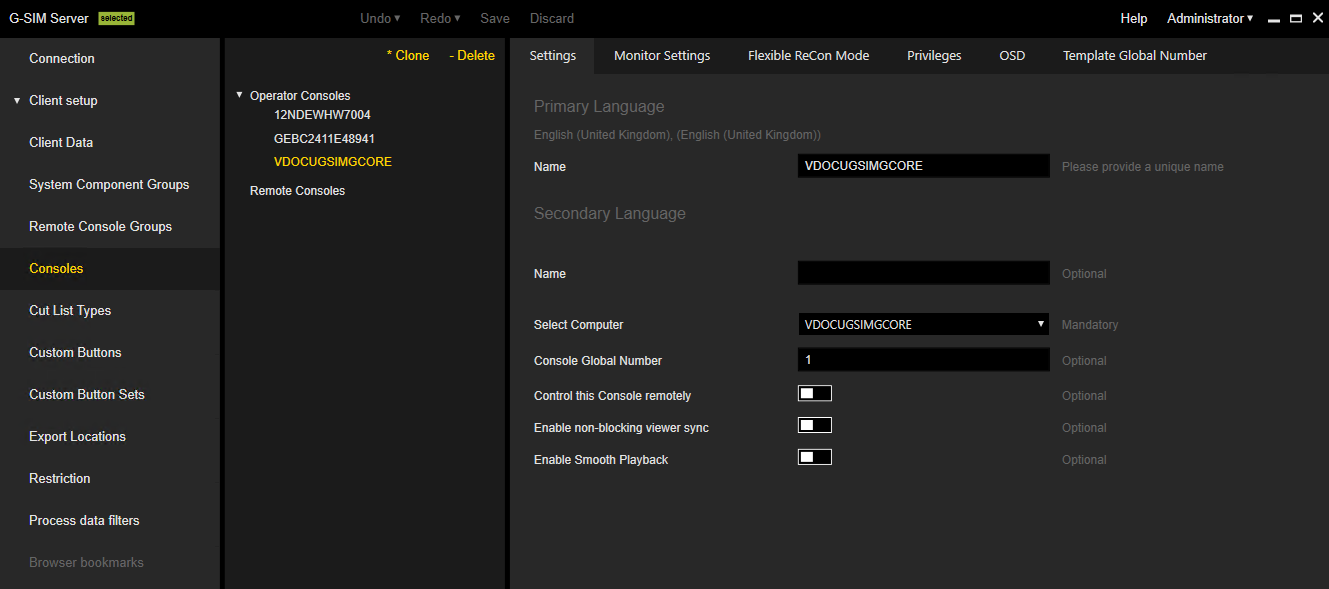Viewport: 1329px width, 589px height.
Task: Clone the selected console
Action: coord(408,56)
